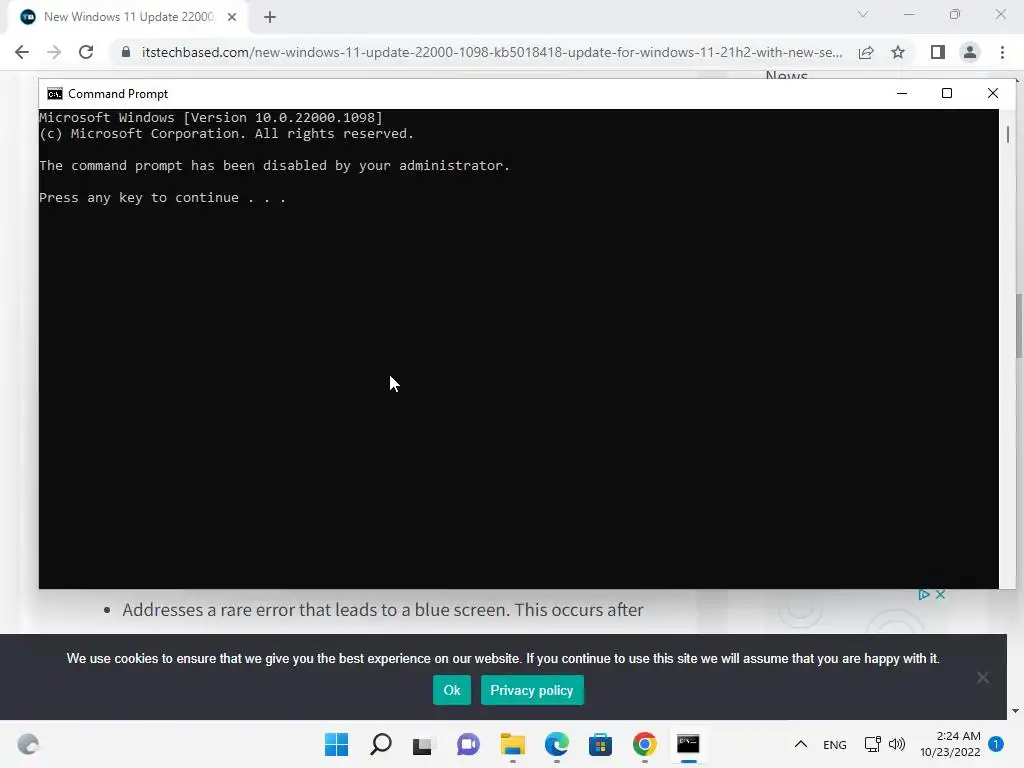Open taskbar Search
Screen dimensions: 1024x768
(x=381, y=744)
